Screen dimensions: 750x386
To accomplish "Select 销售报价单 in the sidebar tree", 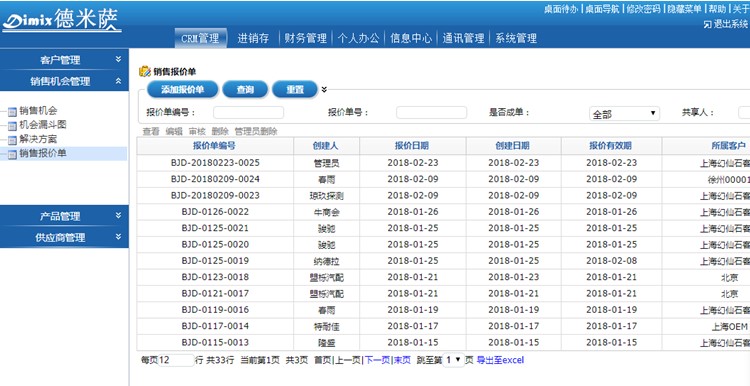I will coord(43,154).
